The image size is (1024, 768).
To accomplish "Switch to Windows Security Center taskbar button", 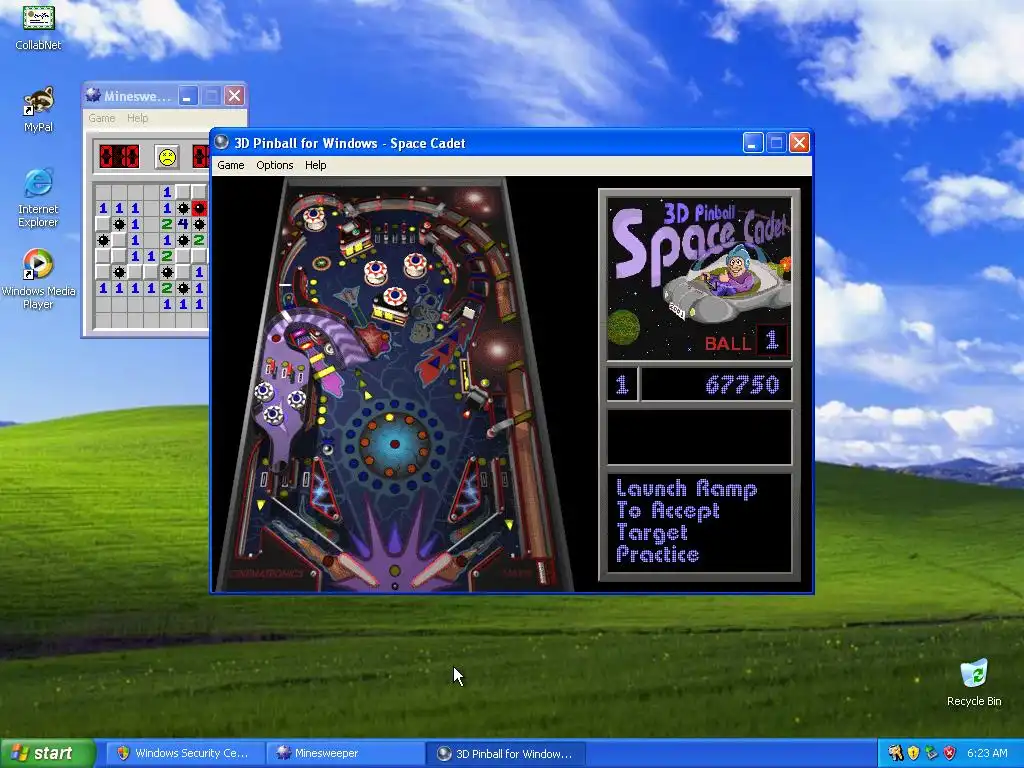I will click(x=183, y=753).
